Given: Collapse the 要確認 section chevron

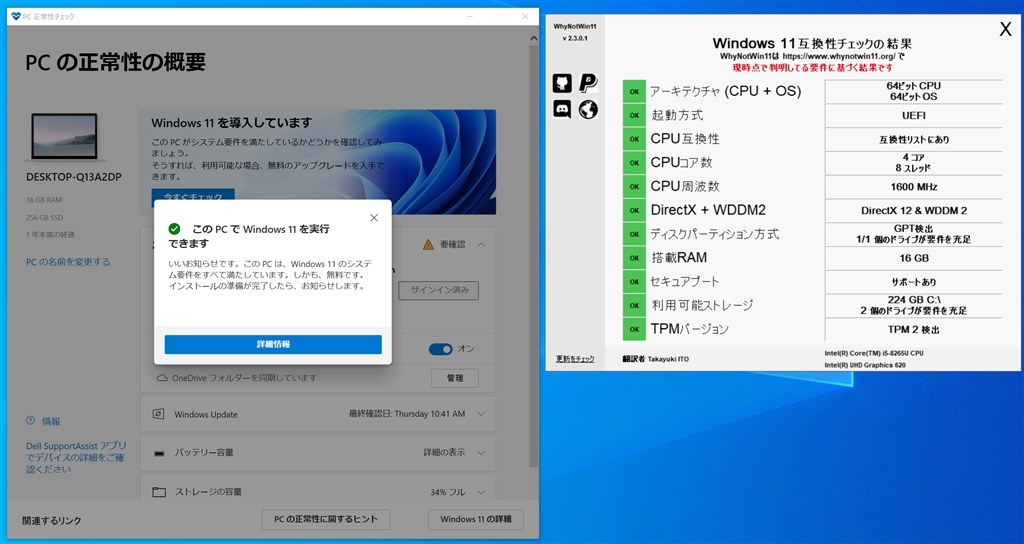Looking at the screenshot, I should click(481, 244).
